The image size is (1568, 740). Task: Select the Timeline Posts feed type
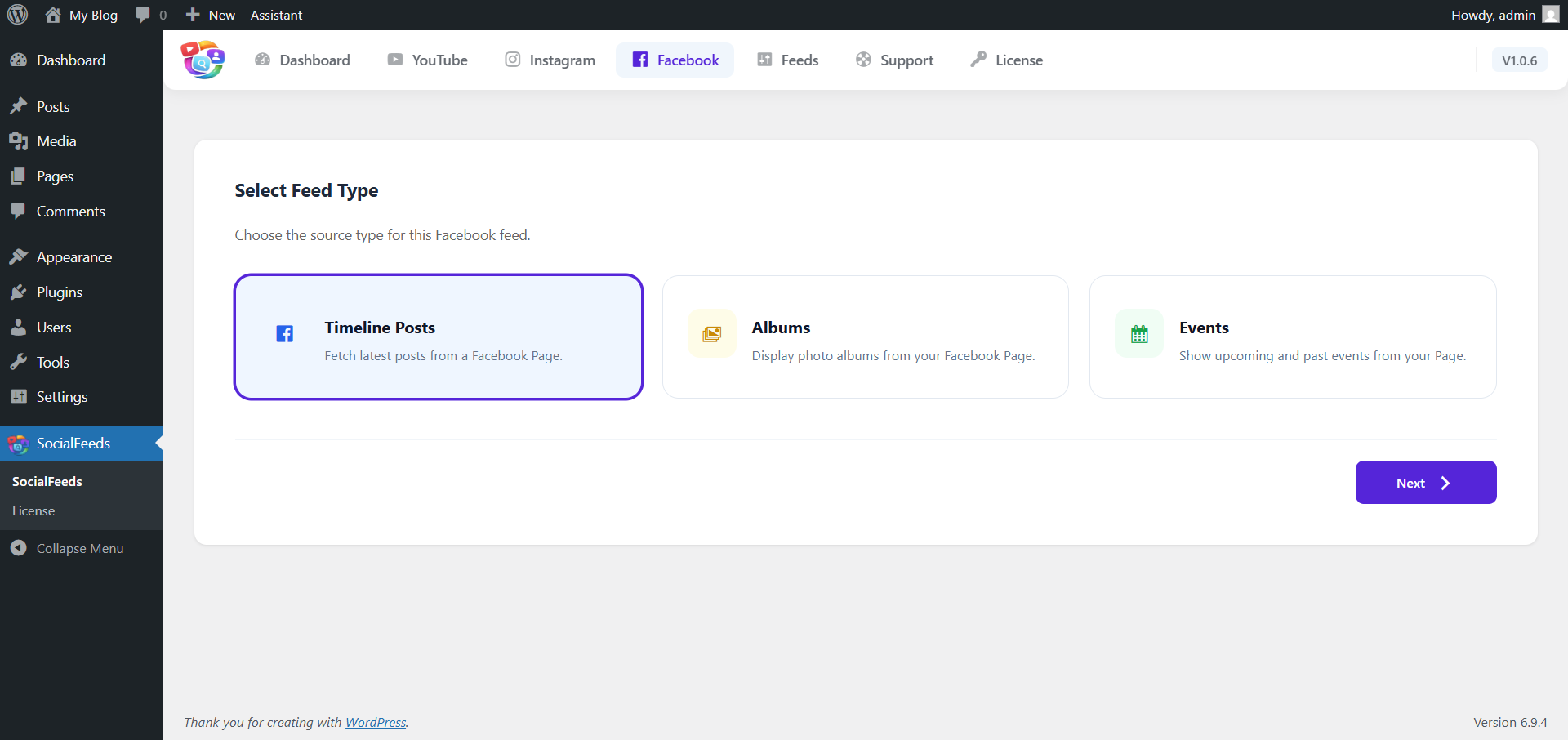(x=439, y=337)
